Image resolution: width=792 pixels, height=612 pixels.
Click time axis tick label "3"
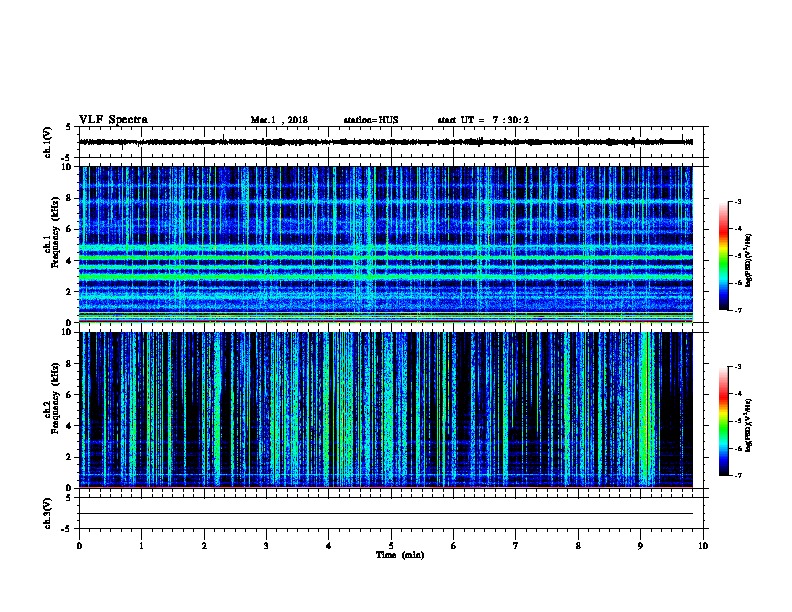(x=266, y=546)
